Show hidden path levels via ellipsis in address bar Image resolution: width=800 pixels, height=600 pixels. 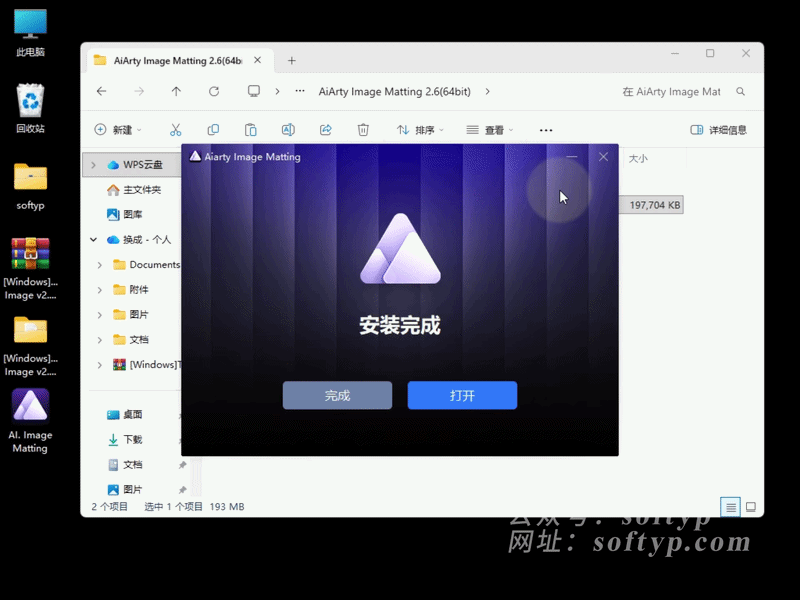pos(300,91)
